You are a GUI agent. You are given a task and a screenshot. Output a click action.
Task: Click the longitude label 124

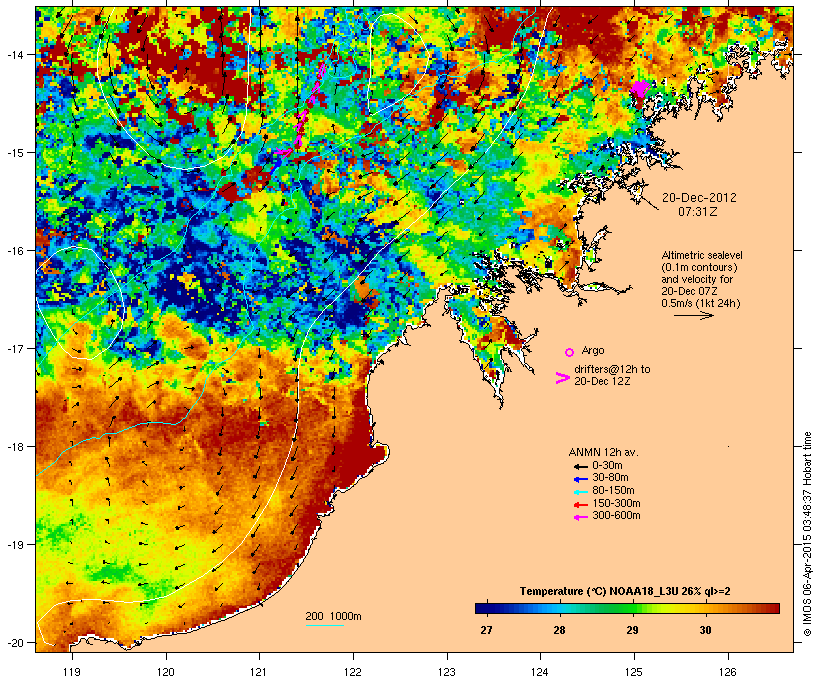(x=540, y=672)
